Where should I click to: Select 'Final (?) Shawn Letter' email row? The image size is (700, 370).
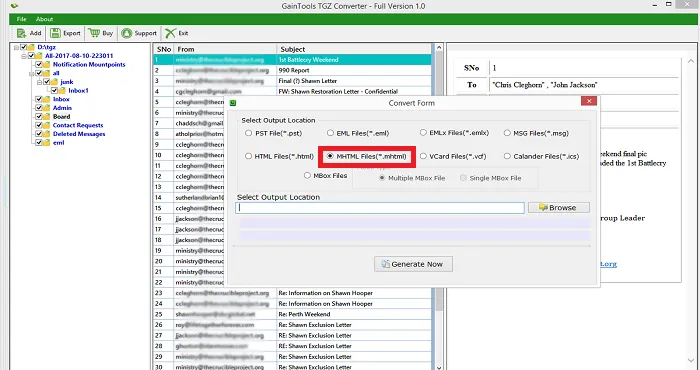(x=293, y=81)
